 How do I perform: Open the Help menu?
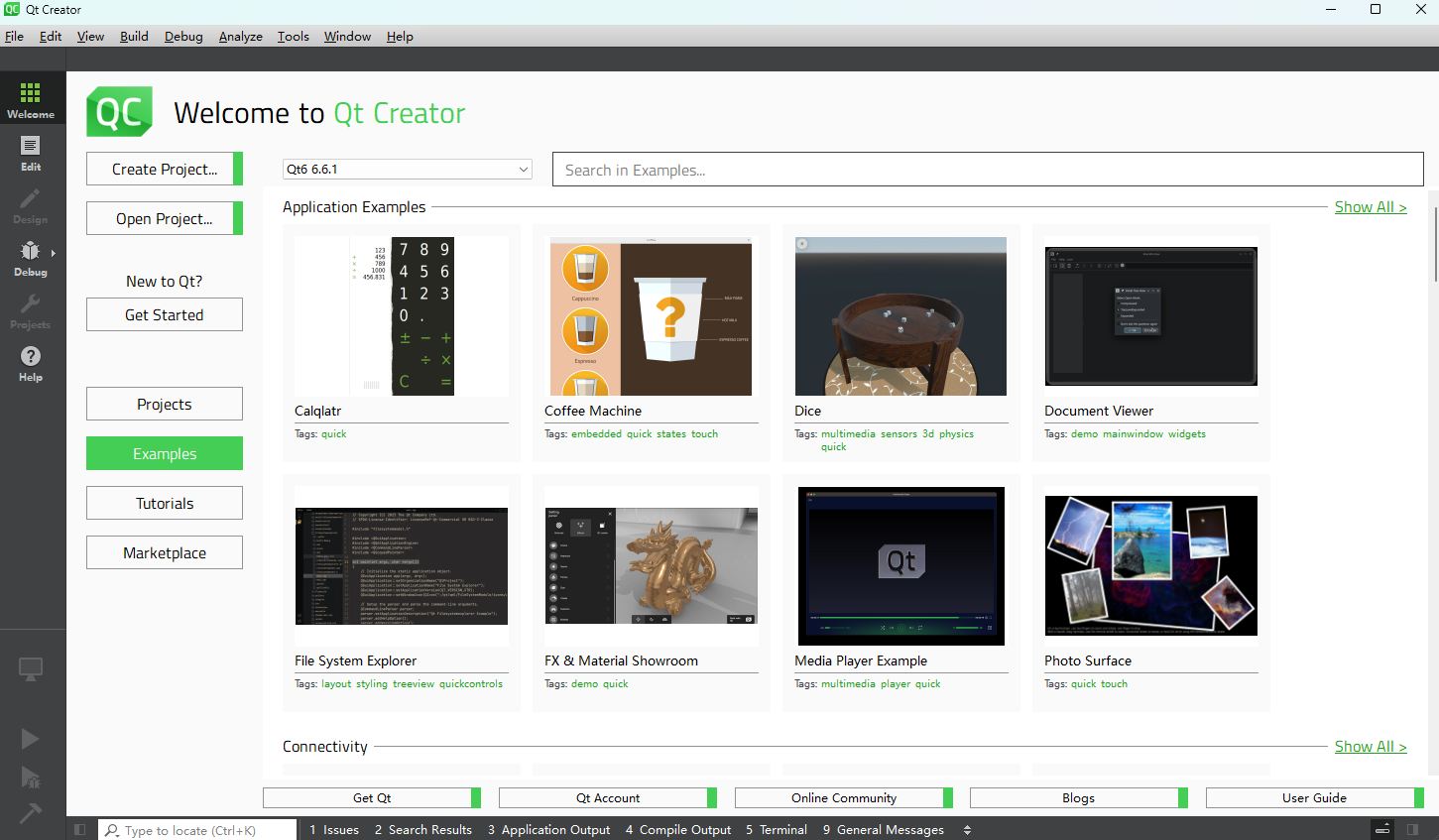pos(400,36)
